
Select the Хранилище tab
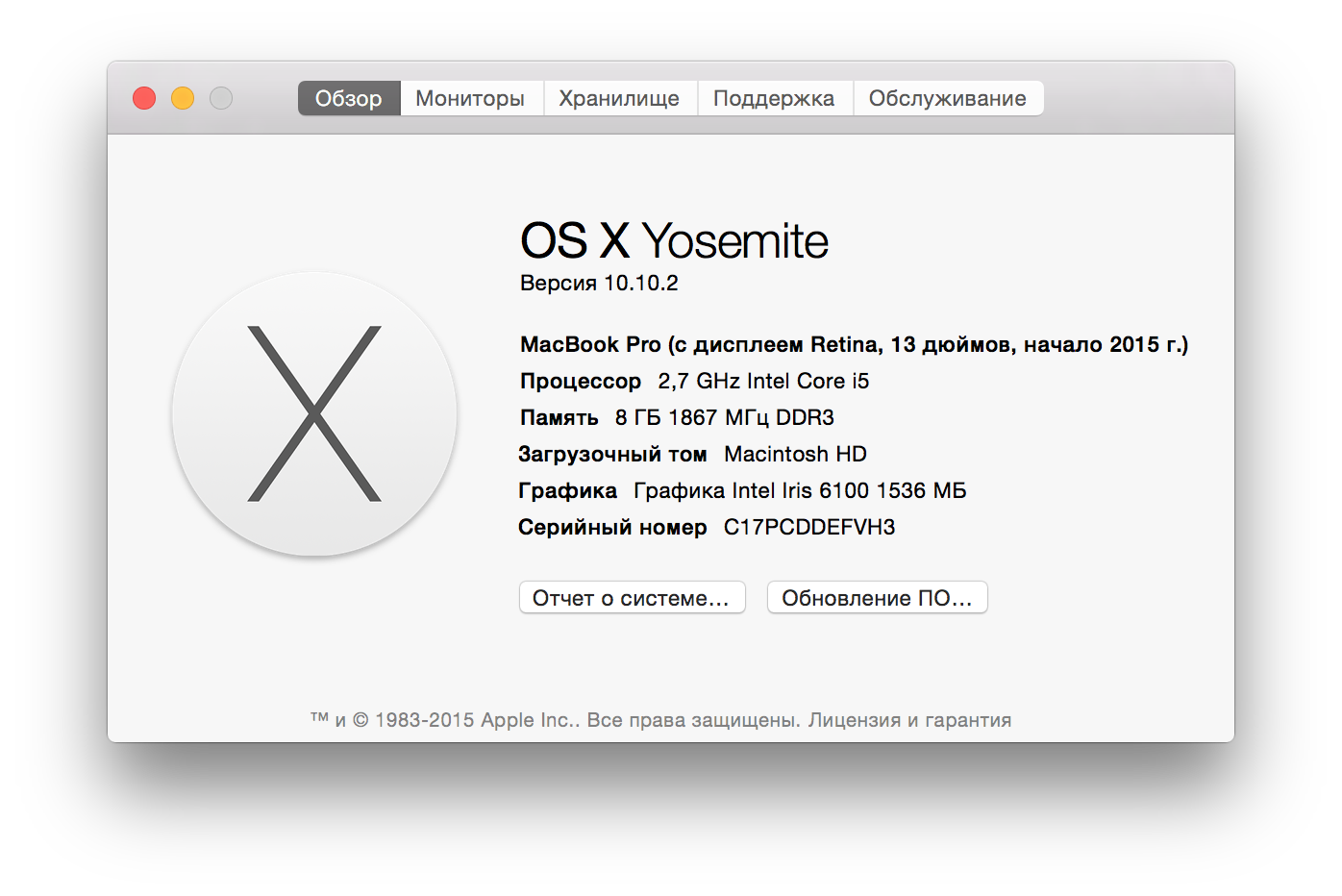click(x=619, y=98)
